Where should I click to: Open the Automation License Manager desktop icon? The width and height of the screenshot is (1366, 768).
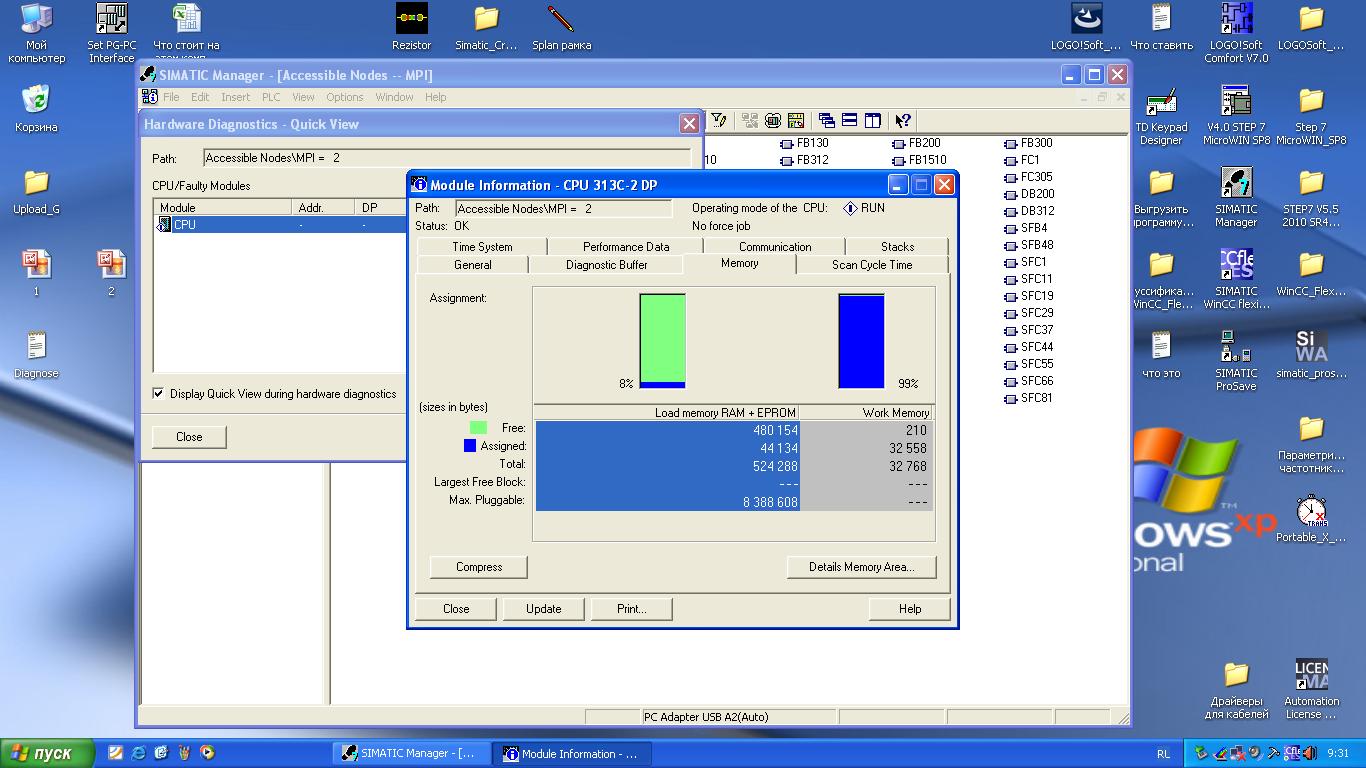click(1311, 690)
